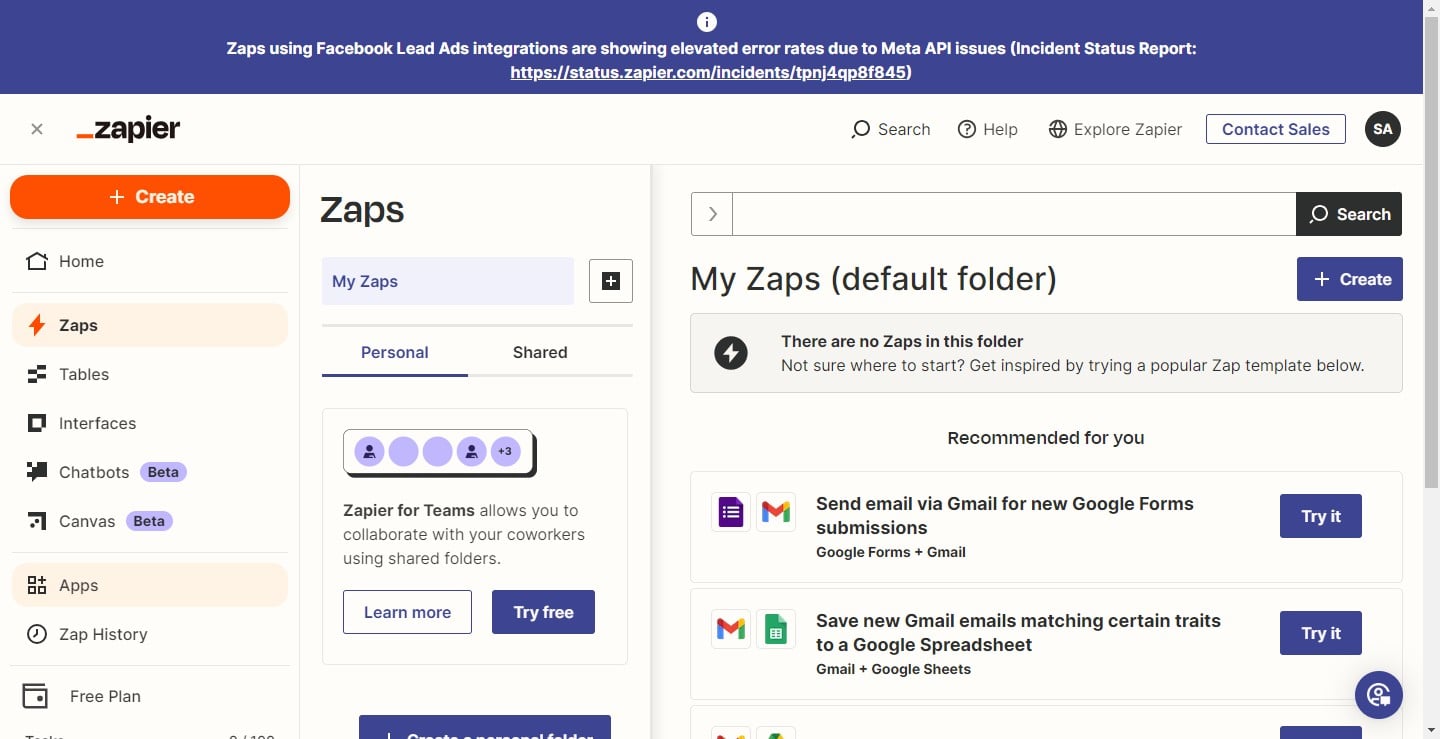Image resolution: width=1440 pixels, height=739 pixels.
Task: Open the incident status report link
Action: pyautogui.click(x=710, y=72)
